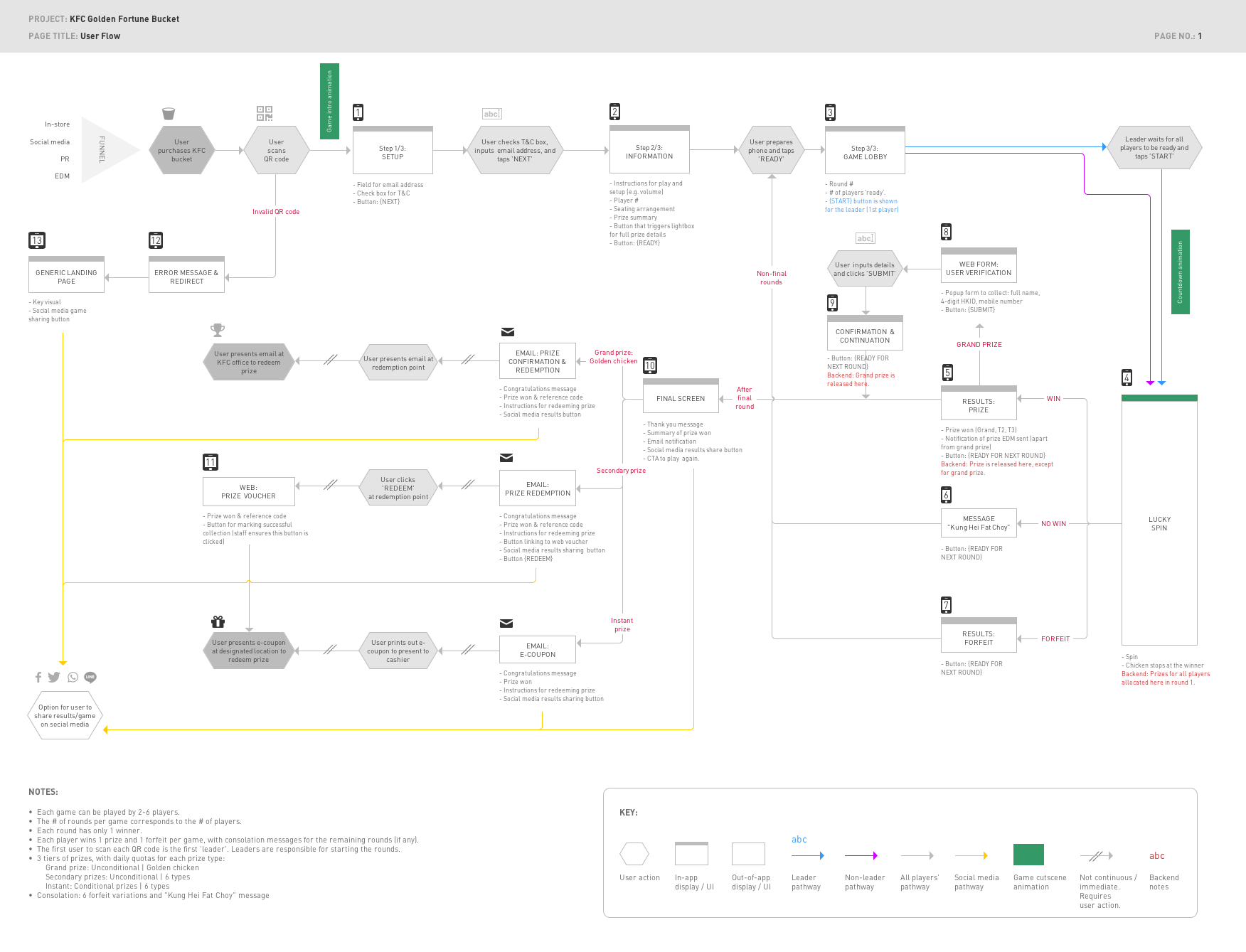The height and width of the screenshot is (952, 1246).
Task: Click the QR code icon
Action: click(x=265, y=114)
